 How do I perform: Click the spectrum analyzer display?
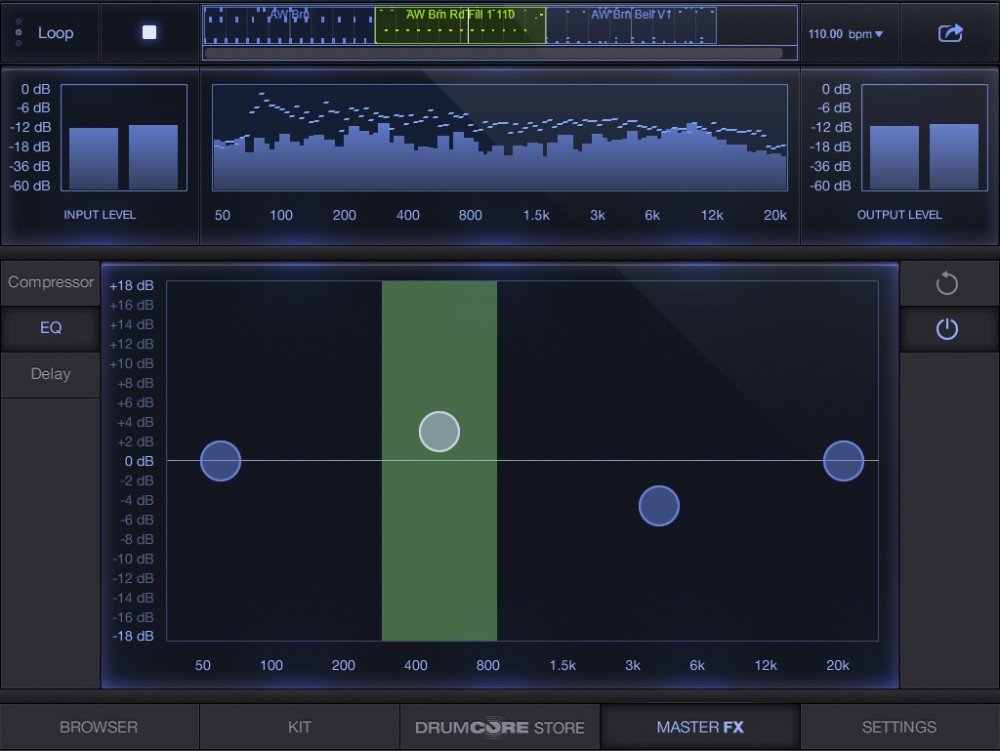coord(500,138)
